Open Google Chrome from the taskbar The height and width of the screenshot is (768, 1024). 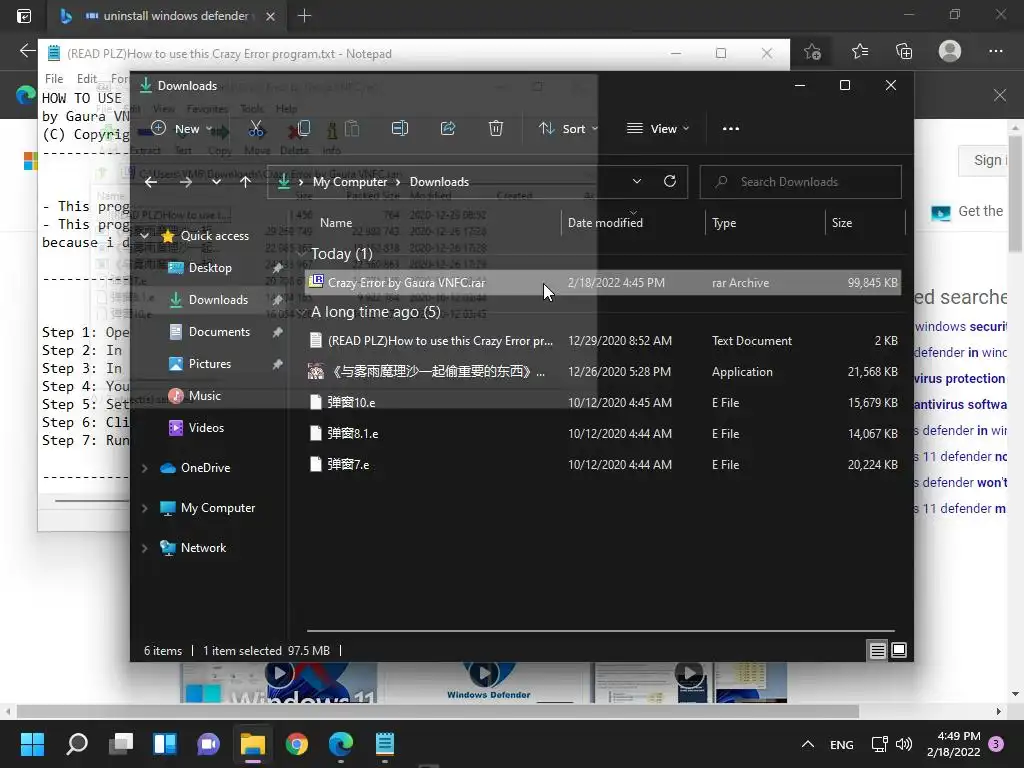(296, 744)
